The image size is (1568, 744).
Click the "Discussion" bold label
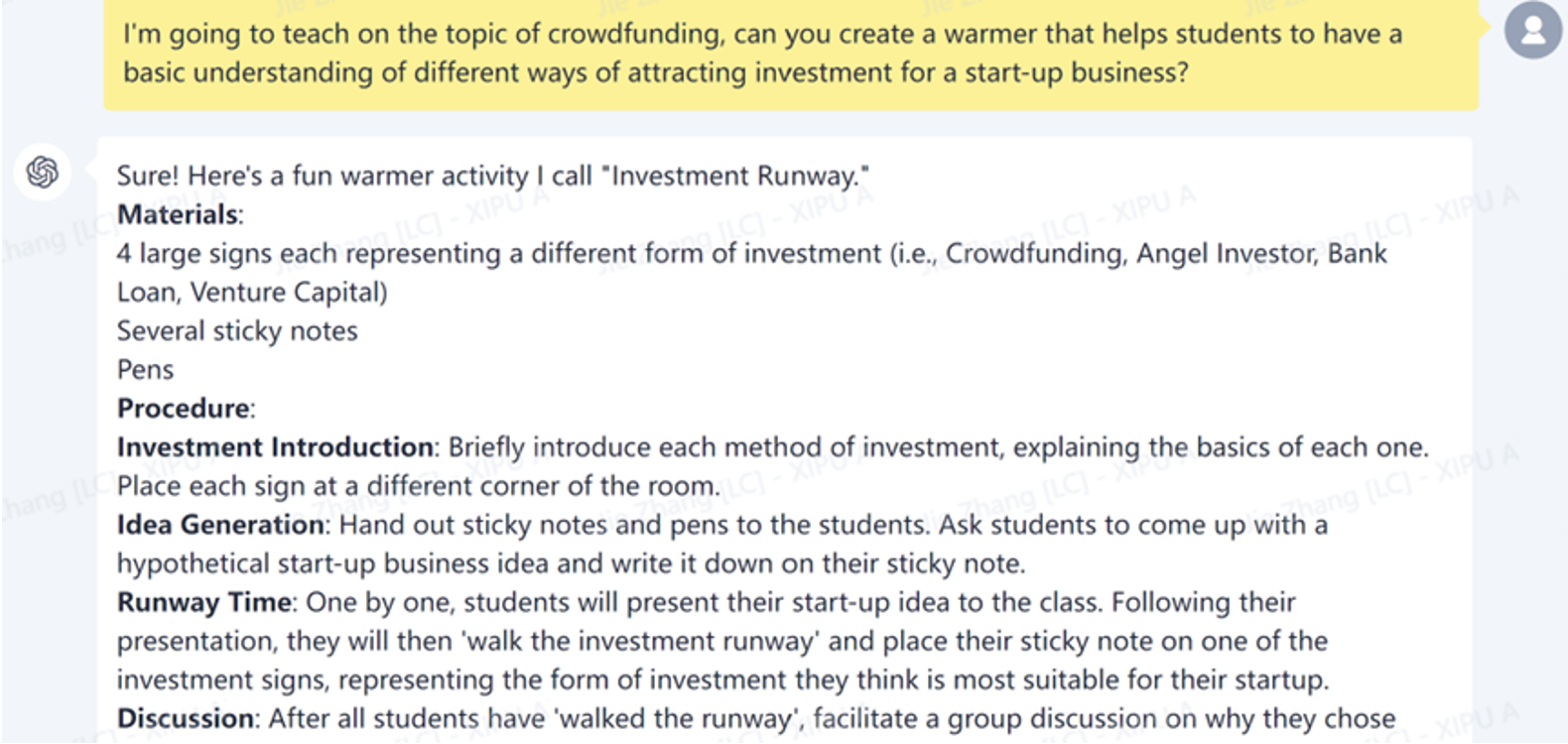(x=186, y=718)
